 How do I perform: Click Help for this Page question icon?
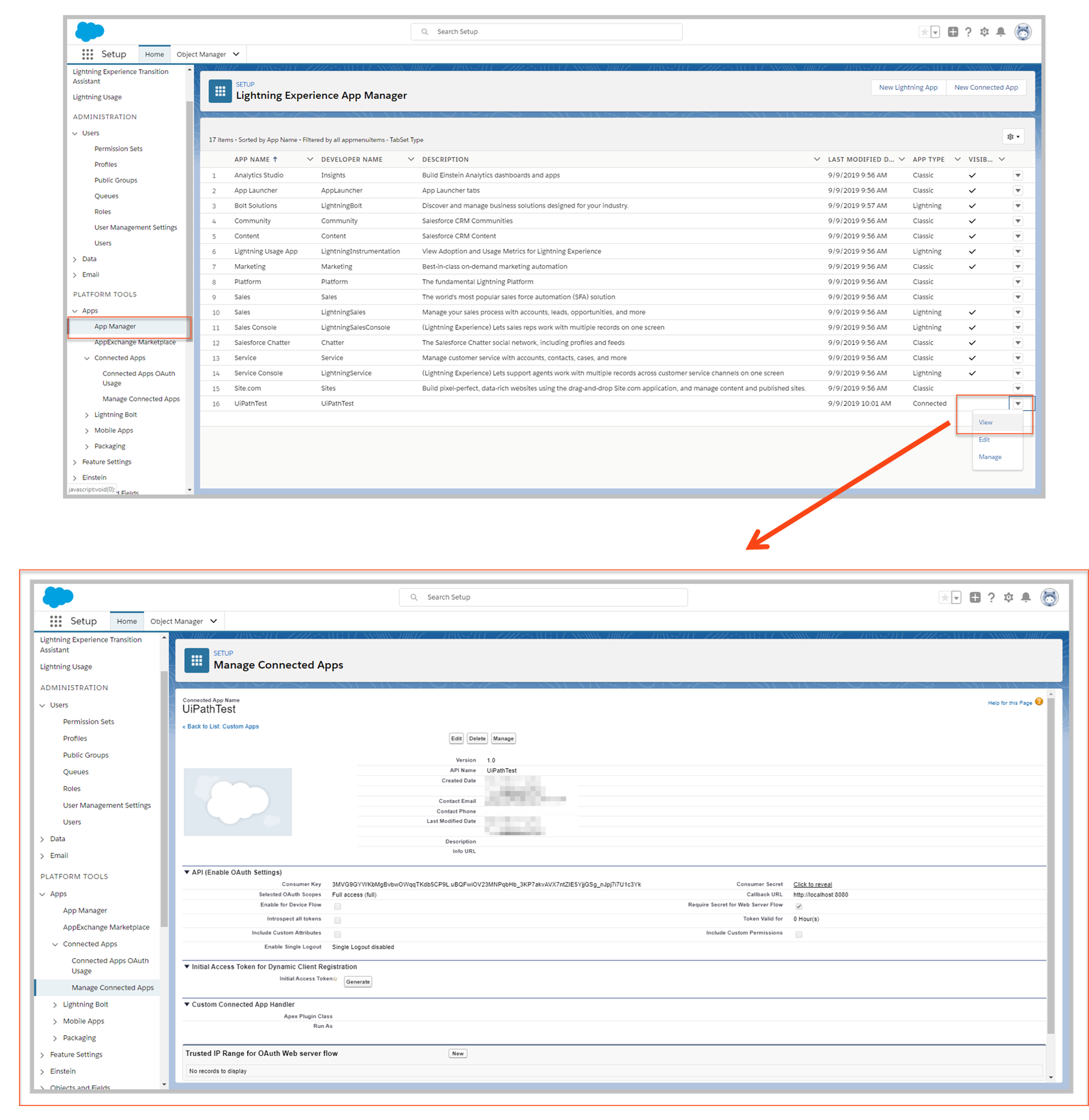1039,702
